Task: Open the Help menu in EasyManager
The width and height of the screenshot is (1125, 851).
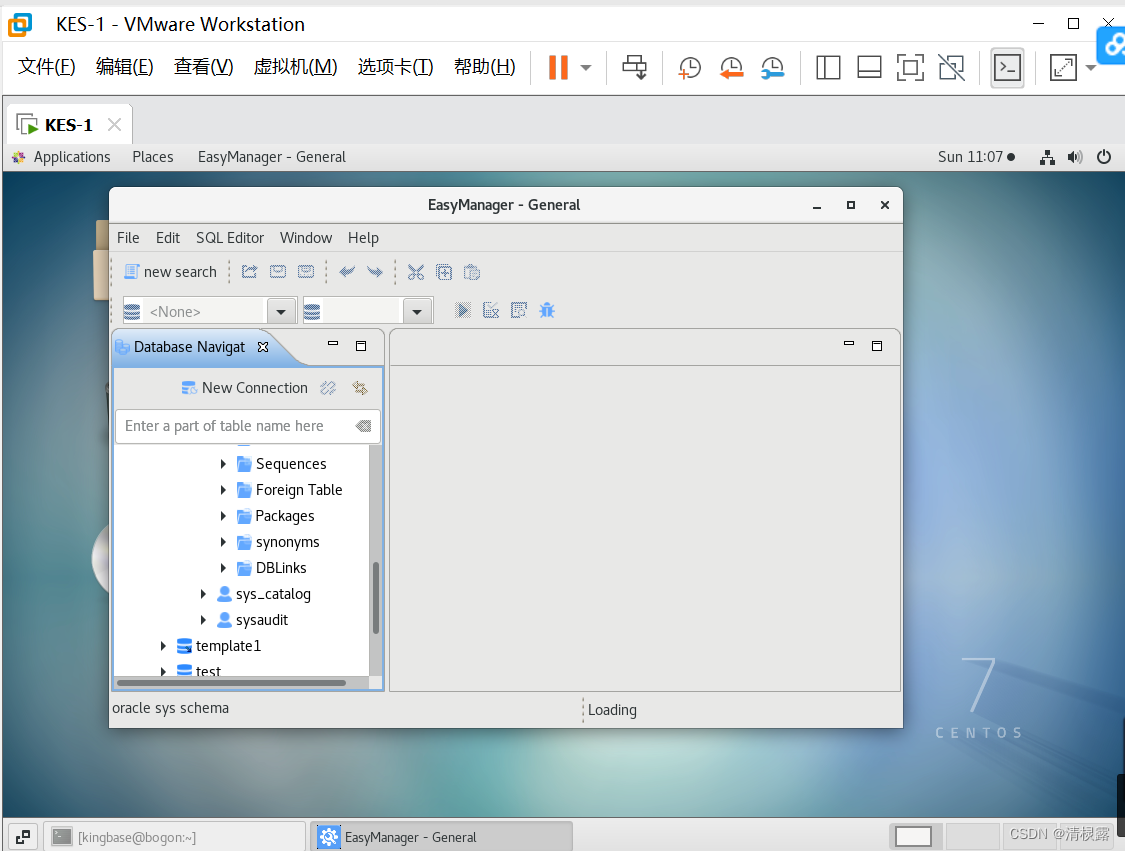Action: [363, 238]
